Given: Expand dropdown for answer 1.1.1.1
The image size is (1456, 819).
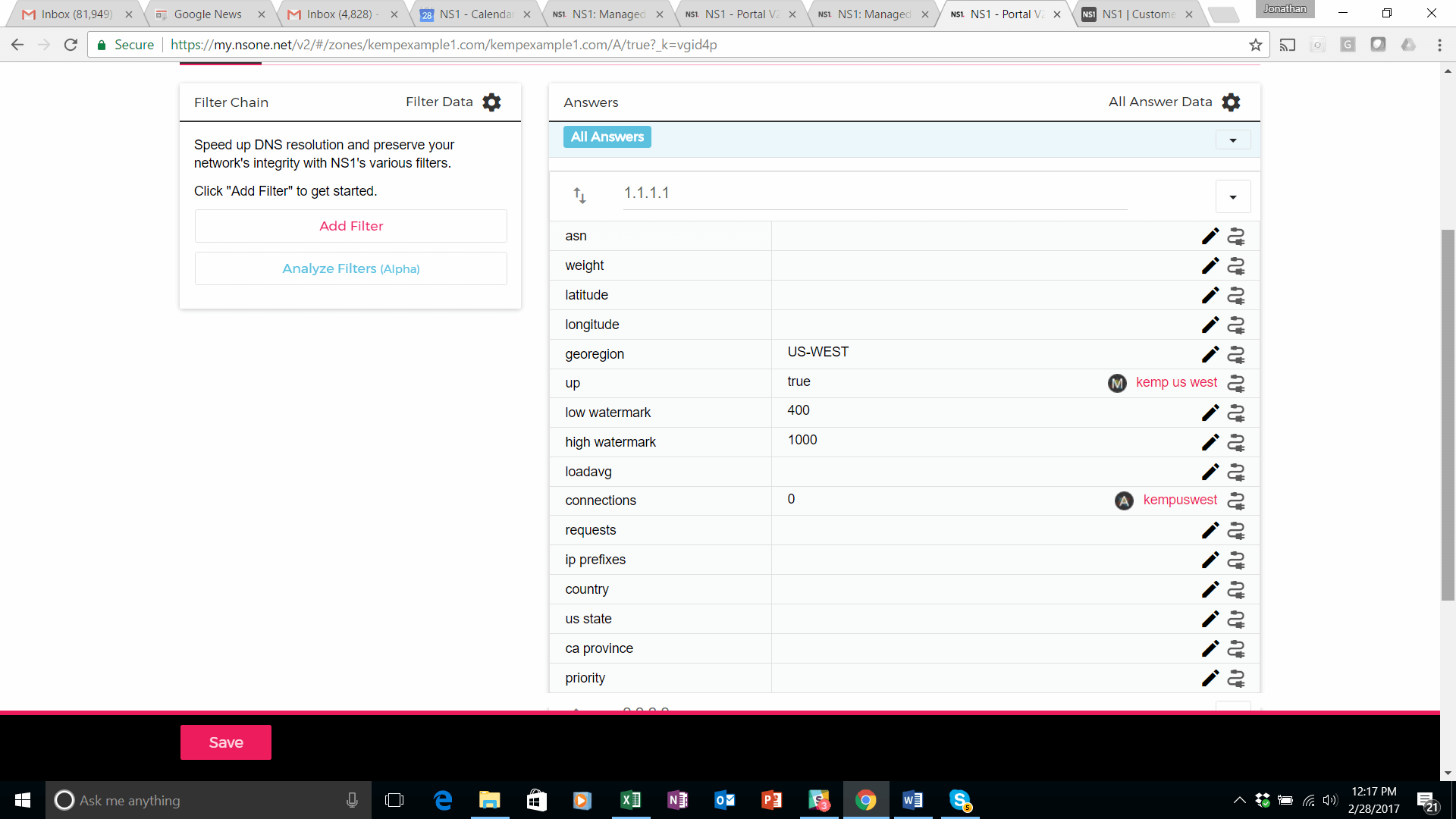Looking at the screenshot, I should (x=1233, y=197).
